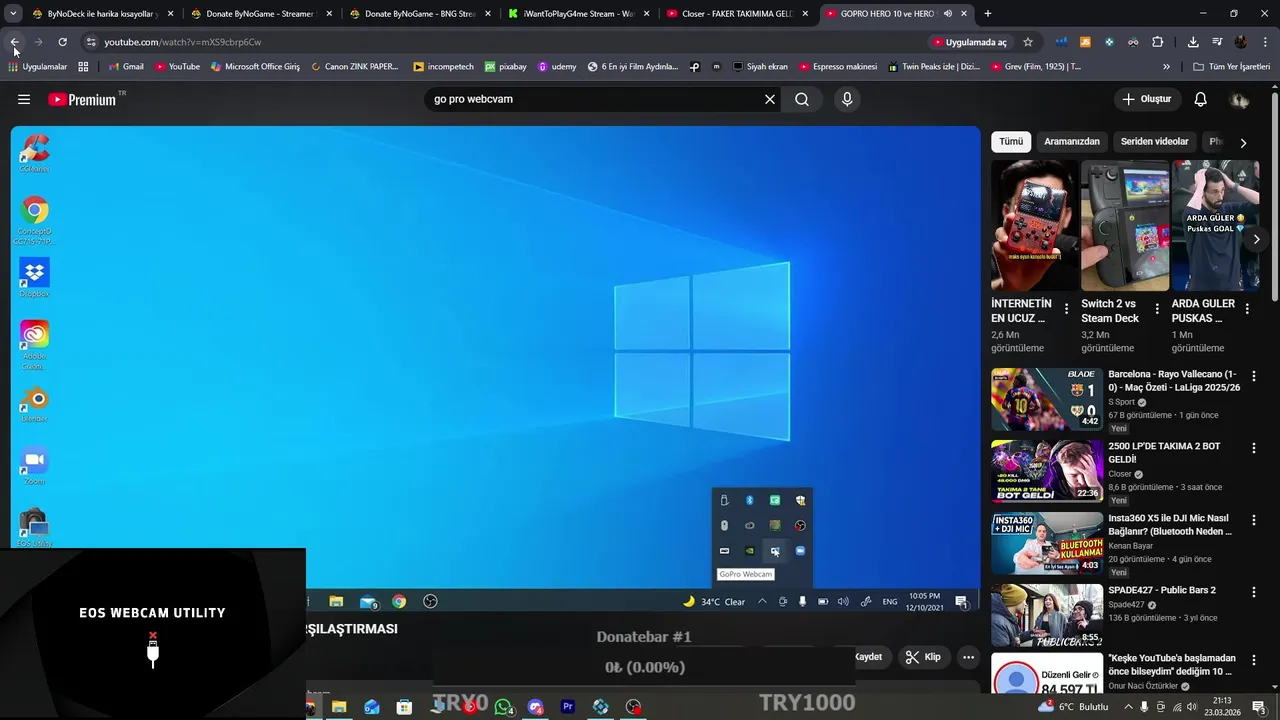Open options for Barcelona - Rayo Vallecano video
This screenshot has width=1280, height=720.
[1254, 377]
